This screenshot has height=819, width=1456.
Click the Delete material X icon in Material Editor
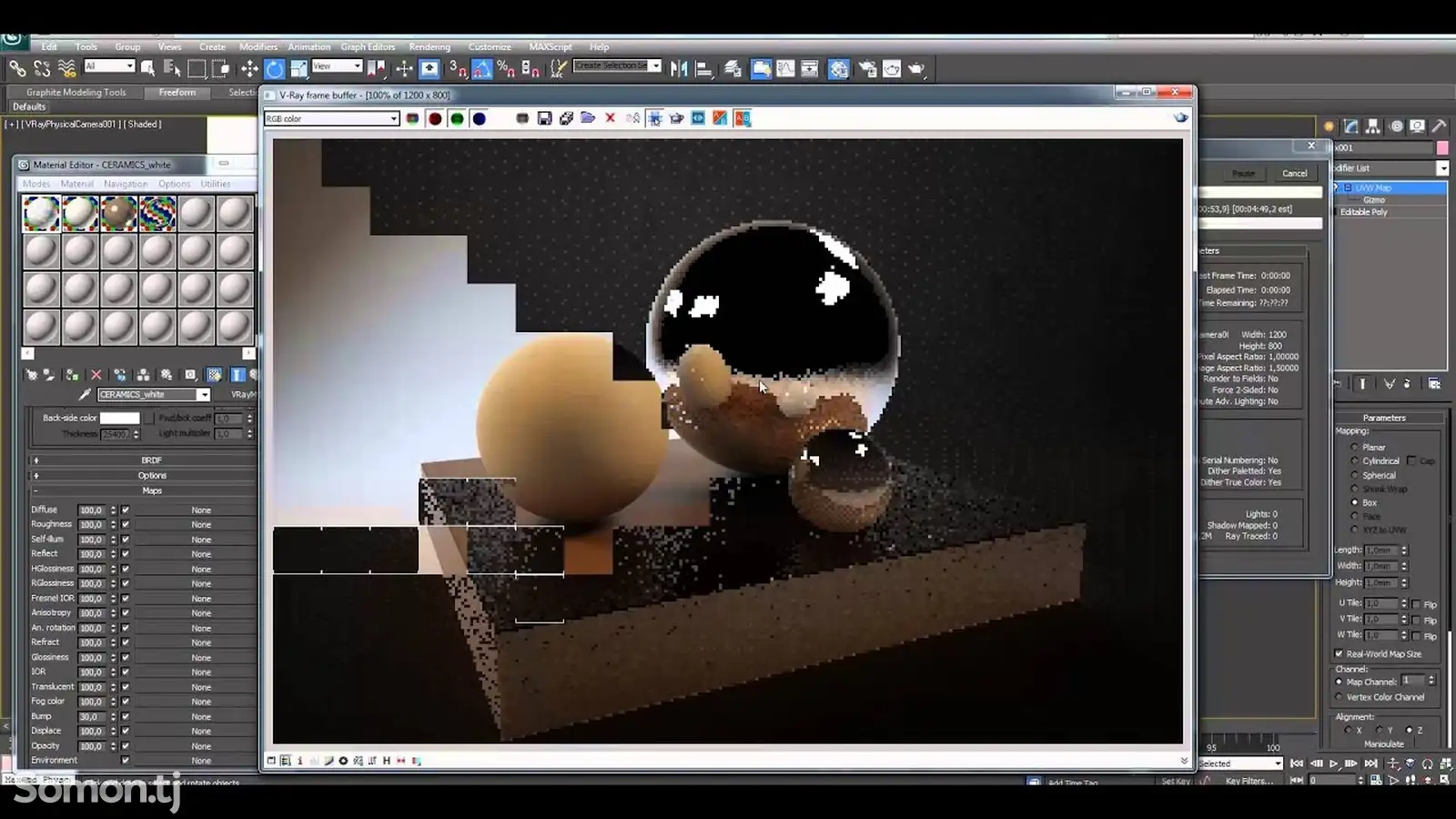point(96,375)
